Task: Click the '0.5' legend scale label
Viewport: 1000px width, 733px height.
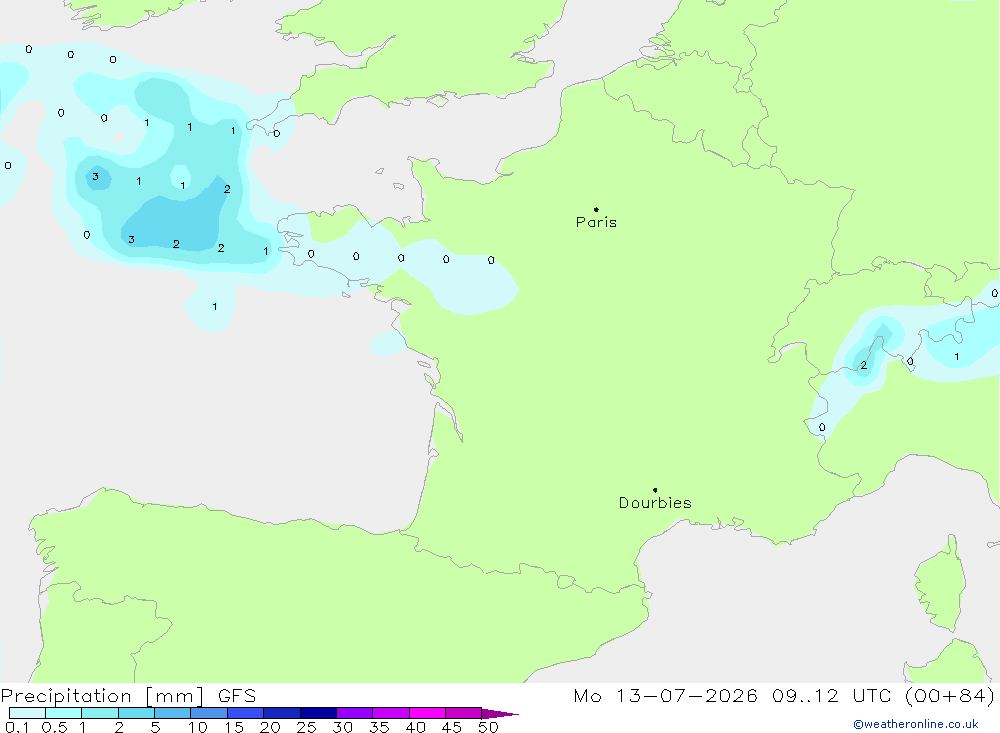Action: (x=54, y=727)
